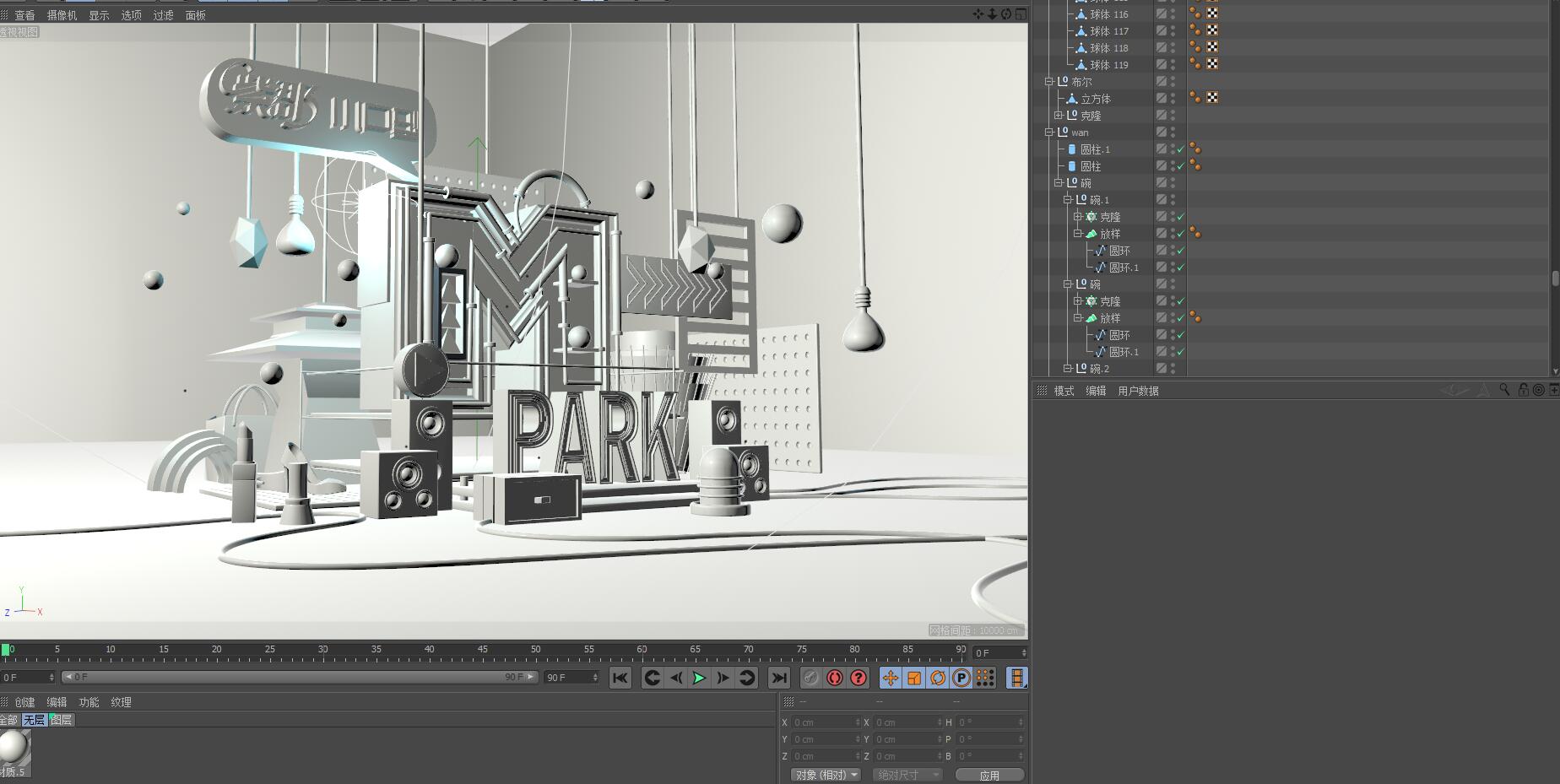This screenshot has height=784, width=1560.
Task: Click the attribute manager search magnifier
Action: pos(1504,390)
